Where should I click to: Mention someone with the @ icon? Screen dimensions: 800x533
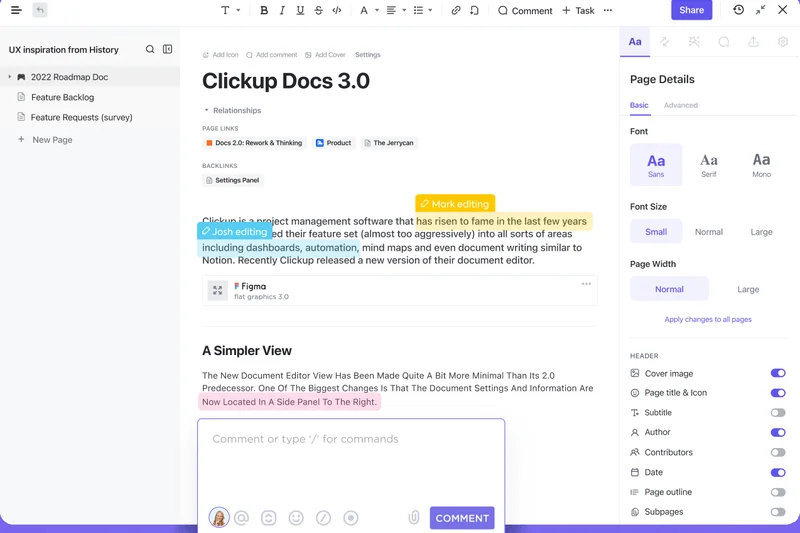click(241, 518)
